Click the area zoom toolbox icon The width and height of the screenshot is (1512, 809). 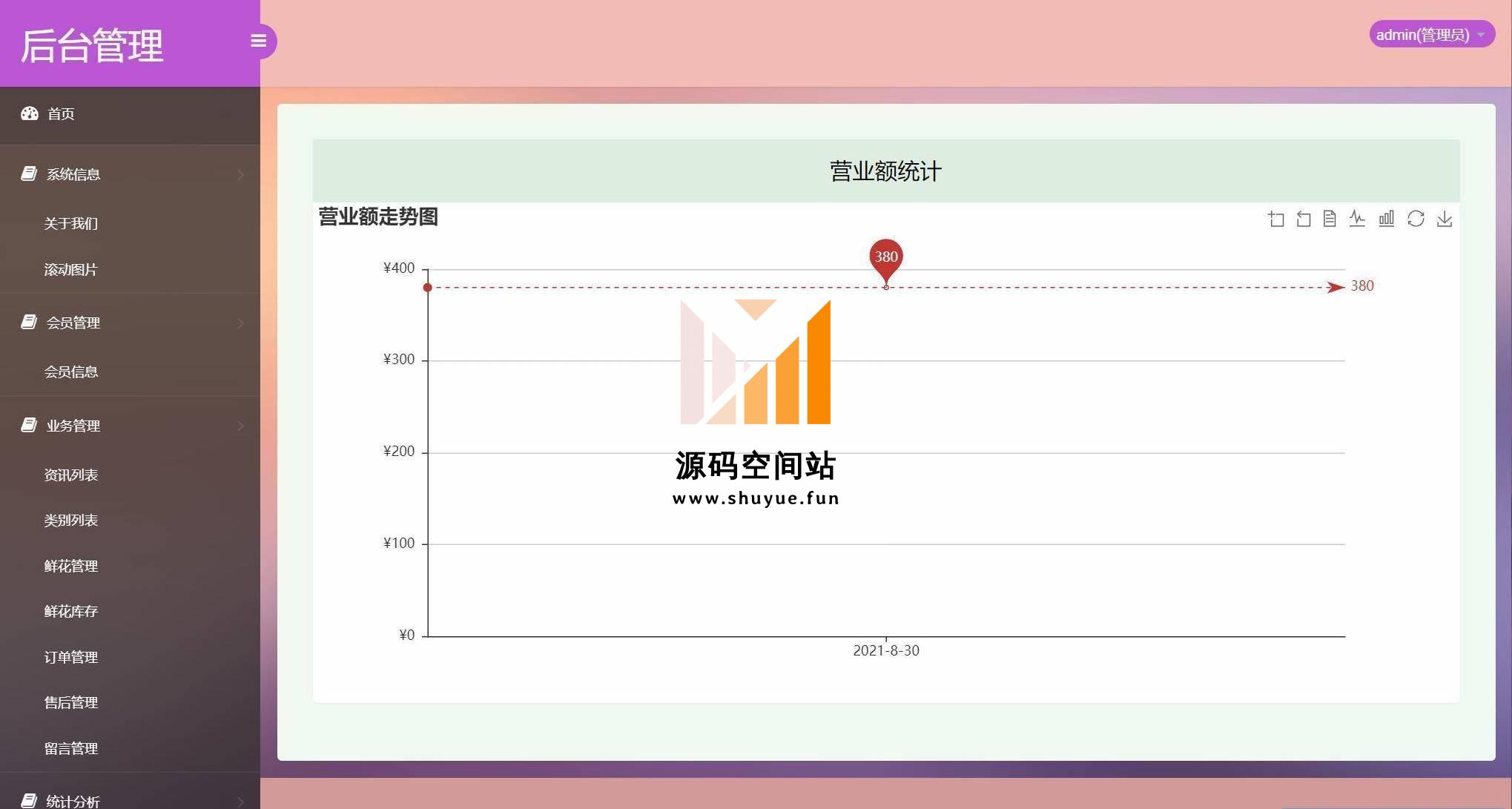pyautogui.click(x=1275, y=219)
